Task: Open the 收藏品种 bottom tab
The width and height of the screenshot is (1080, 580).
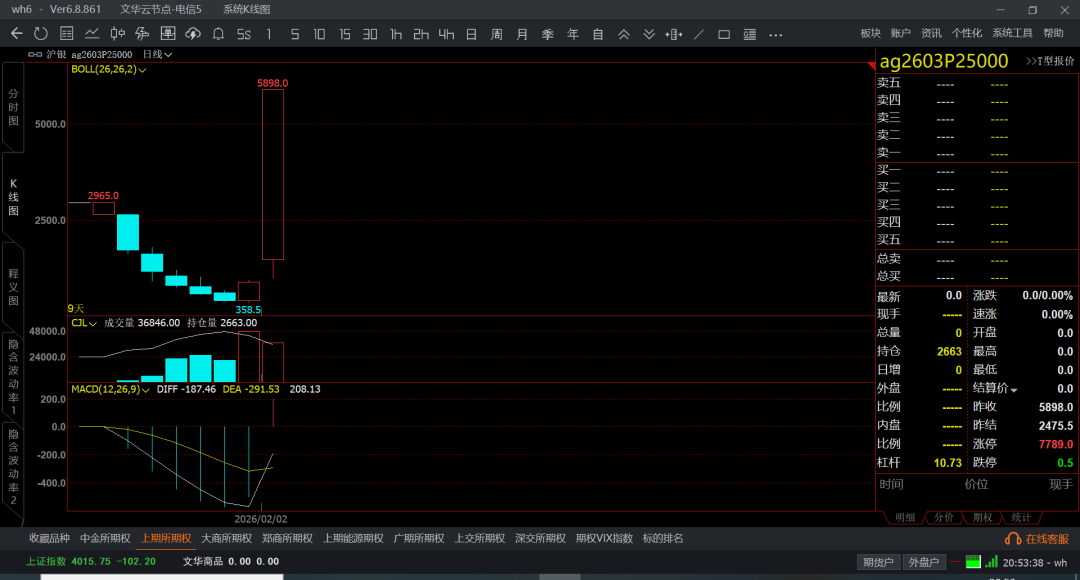Action: 49,538
